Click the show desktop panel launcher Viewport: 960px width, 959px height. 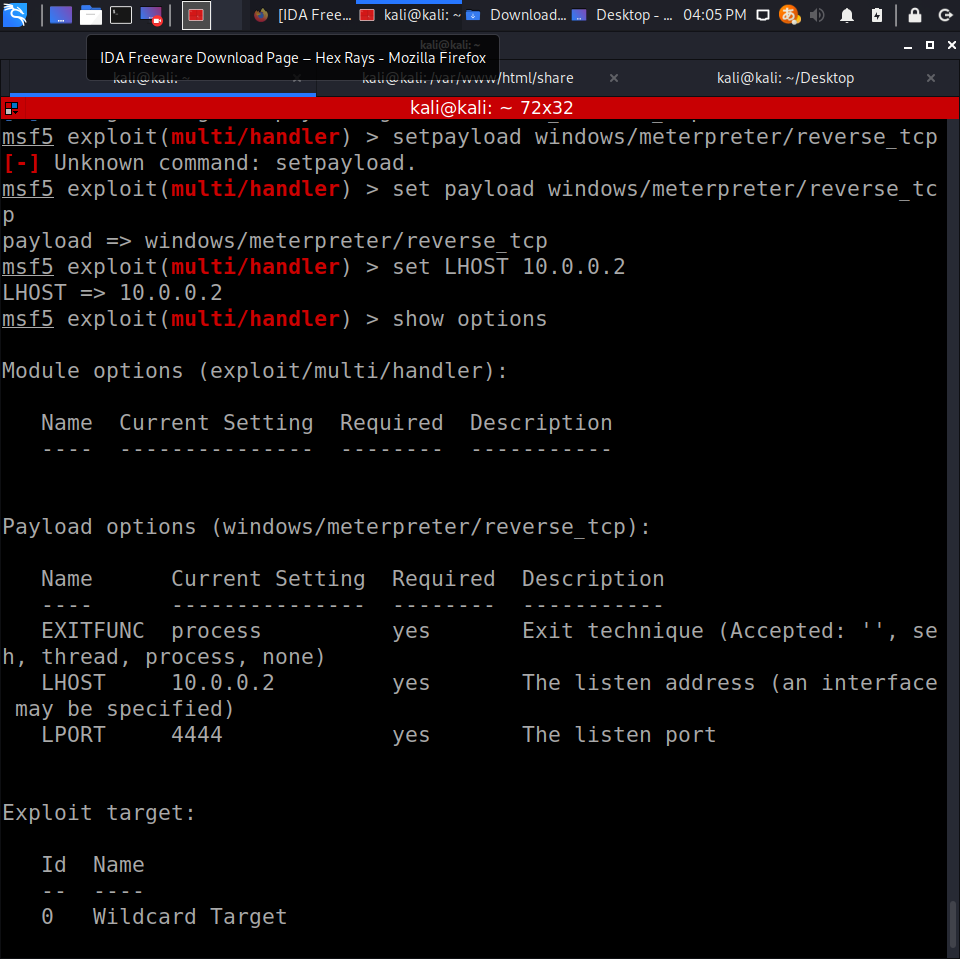(x=61, y=15)
